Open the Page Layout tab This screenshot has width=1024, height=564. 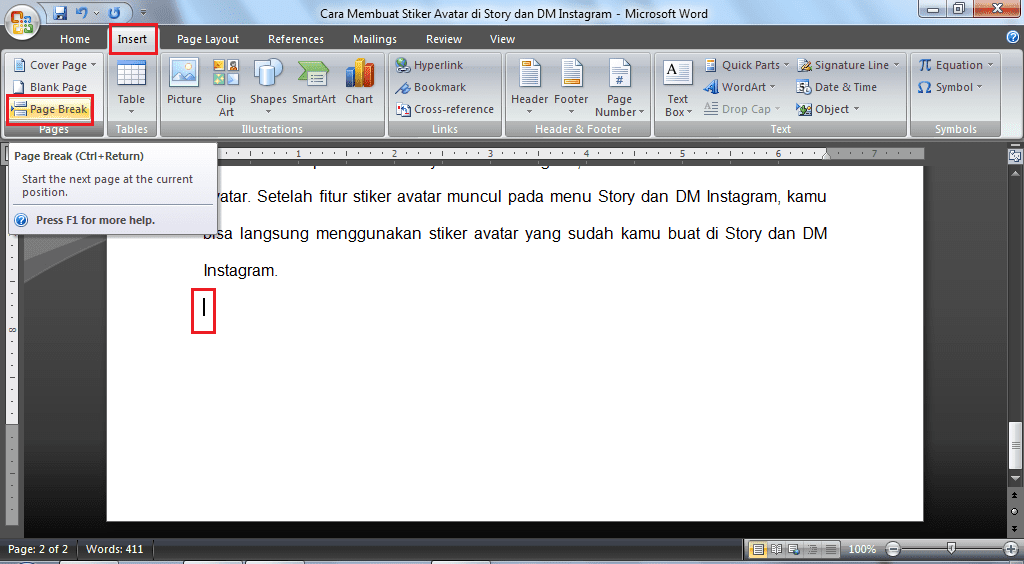click(x=208, y=39)
